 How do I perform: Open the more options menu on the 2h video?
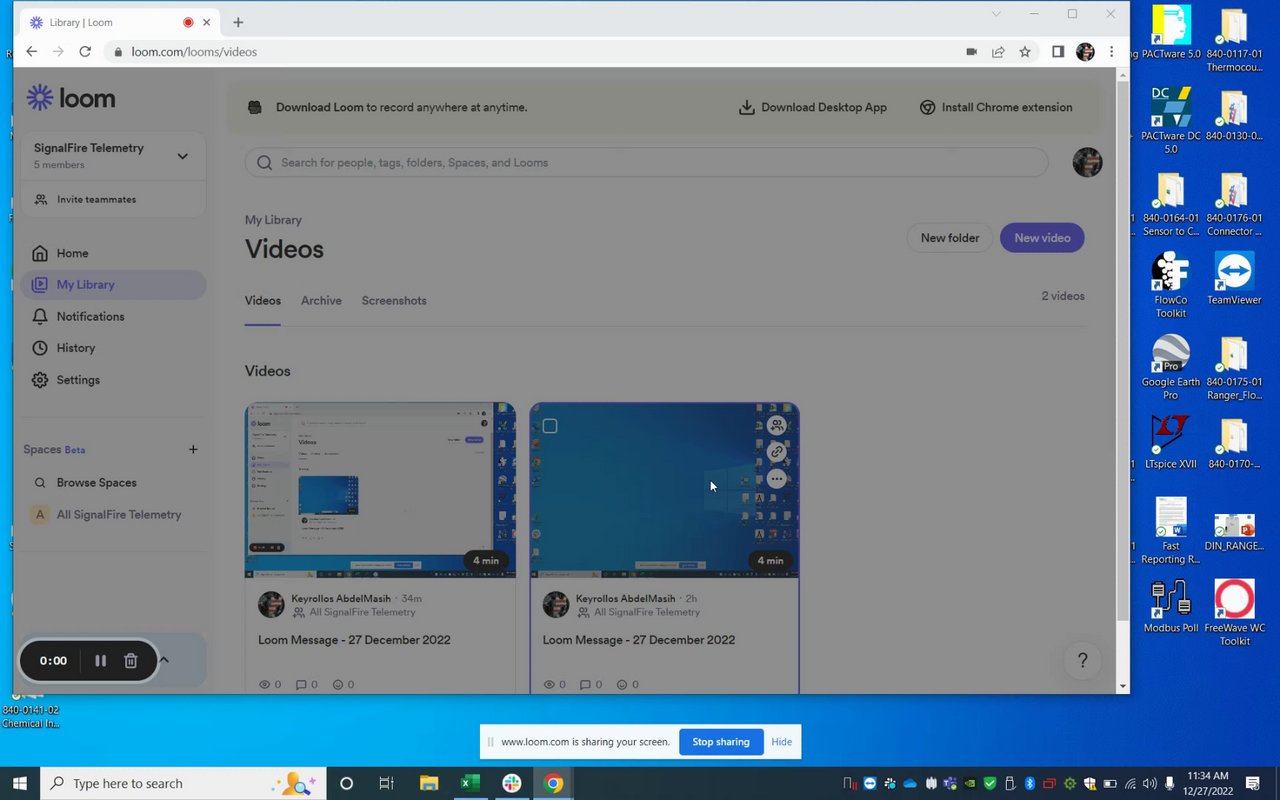tap(777, 479)
